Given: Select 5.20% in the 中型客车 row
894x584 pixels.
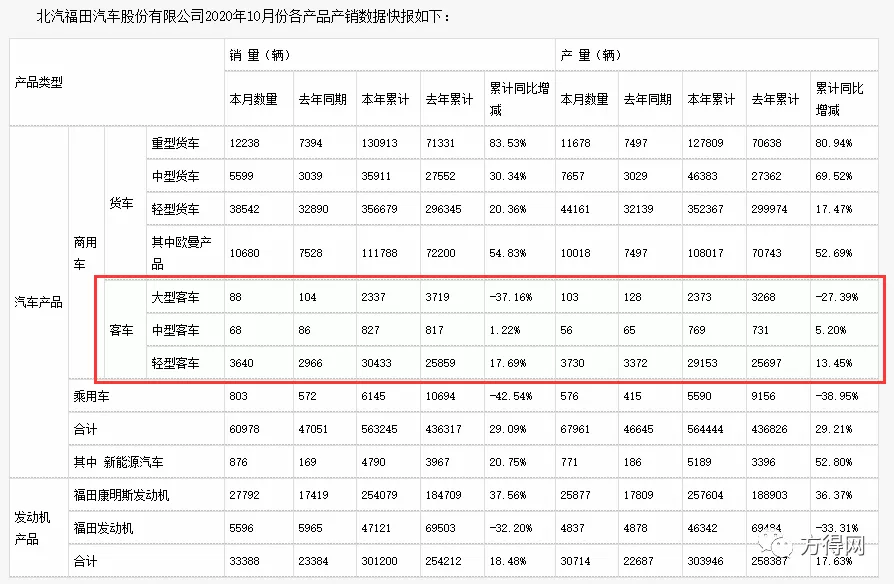Looking at the screenshot, I should coord(831,330).
